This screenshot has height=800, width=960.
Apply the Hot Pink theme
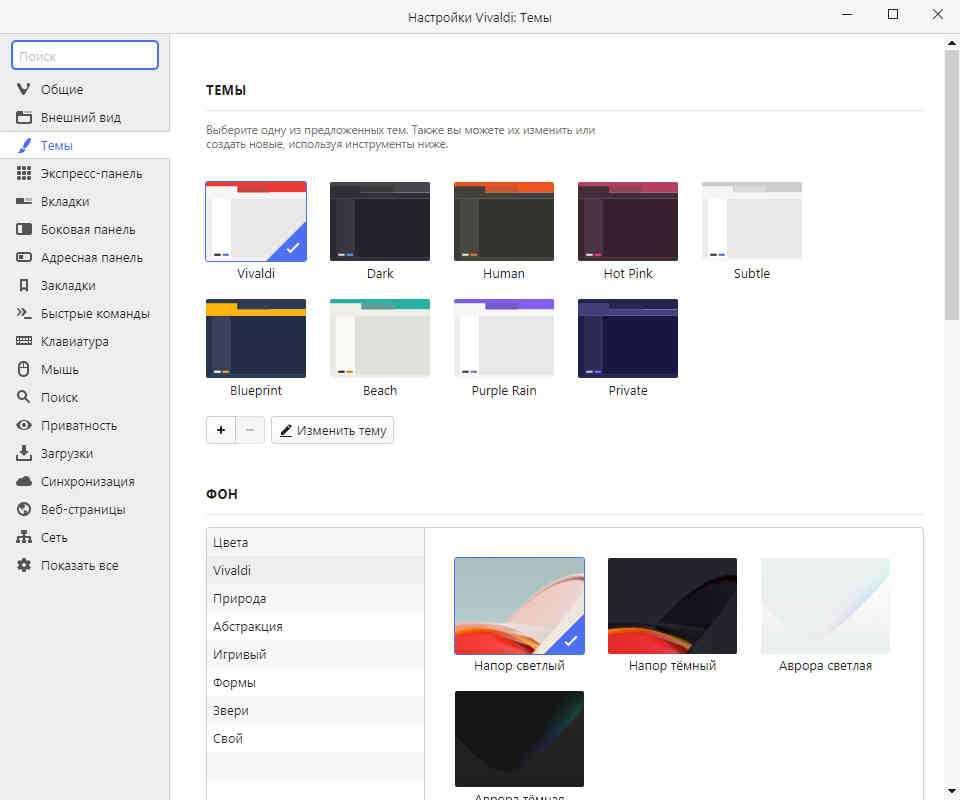point(628,221)
